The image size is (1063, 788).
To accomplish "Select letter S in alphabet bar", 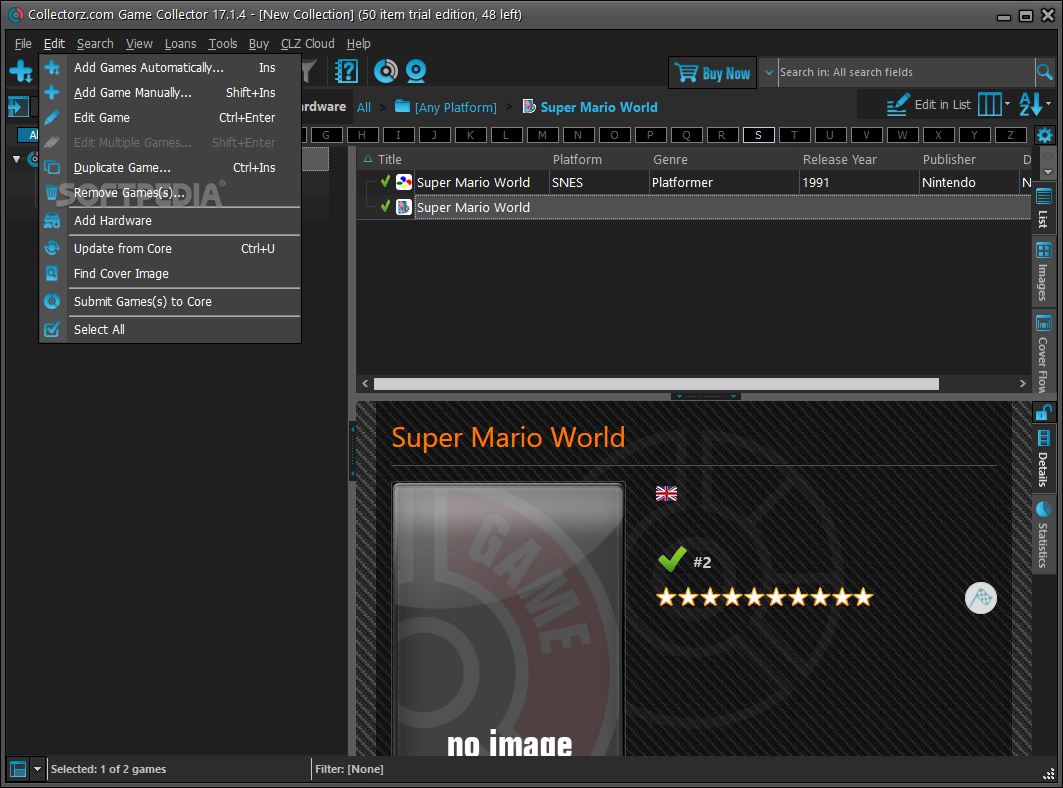I will [x=758, y=135].
